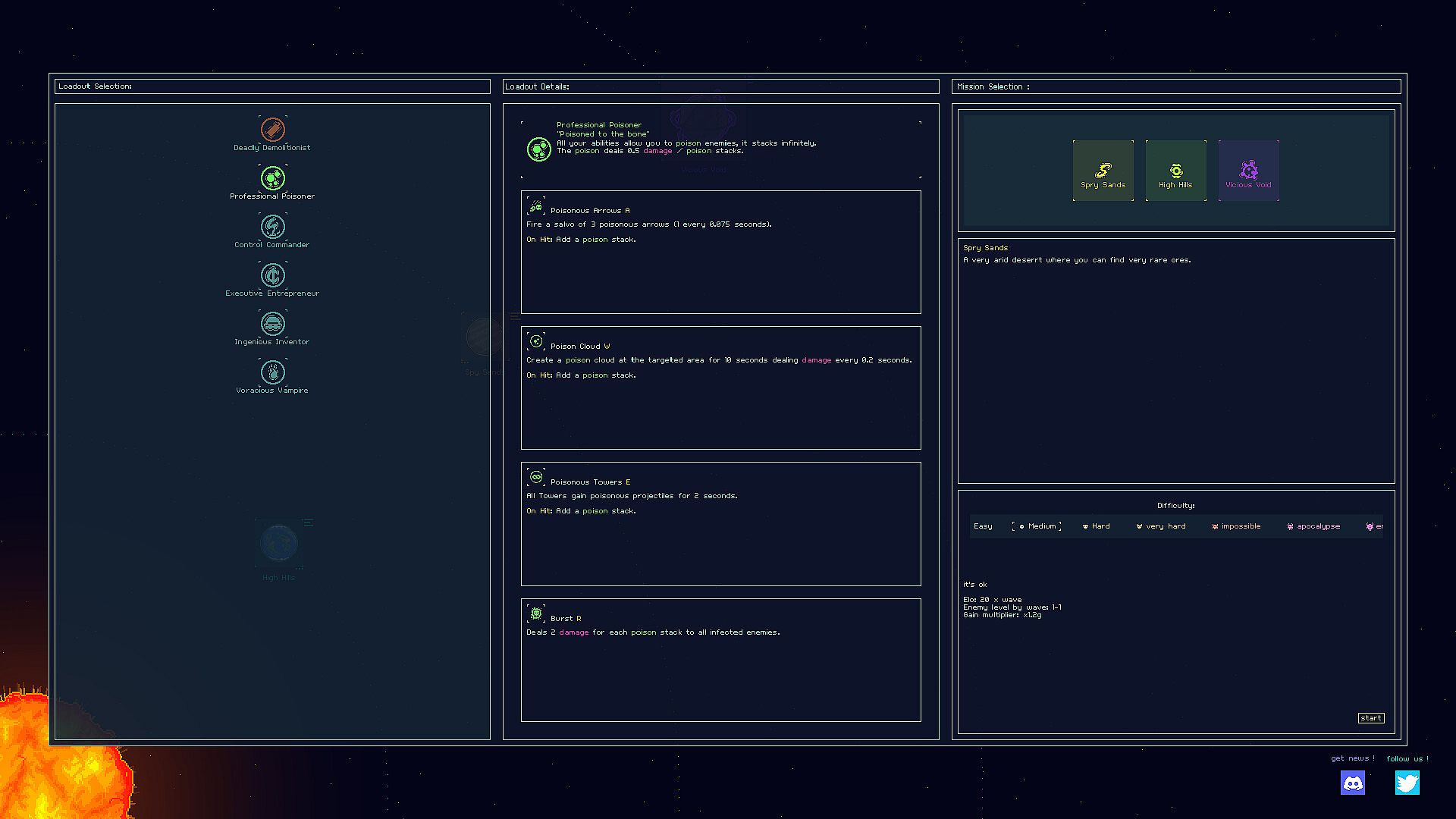Pick impossible difficulty level

1236,526
